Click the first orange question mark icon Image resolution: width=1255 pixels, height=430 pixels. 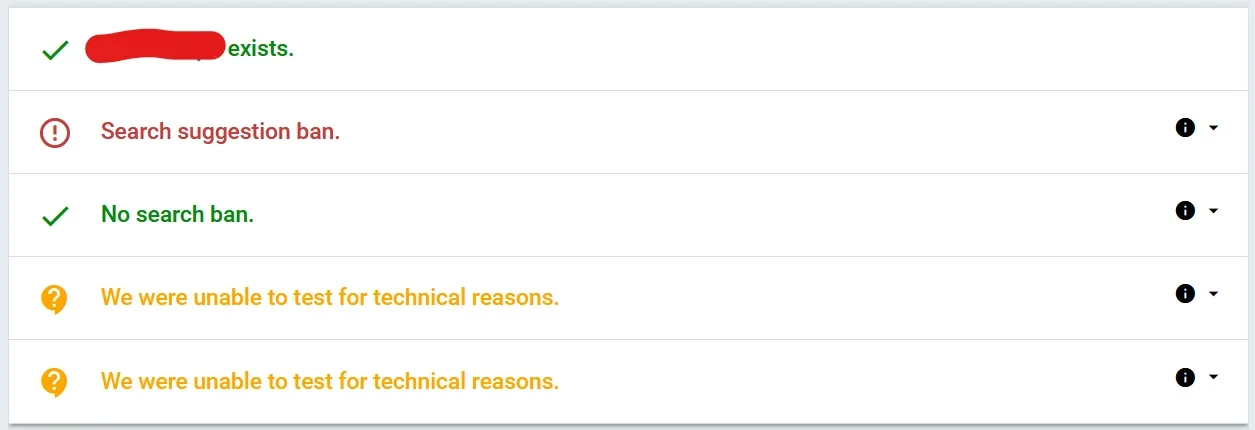click(x=55, y=299)
